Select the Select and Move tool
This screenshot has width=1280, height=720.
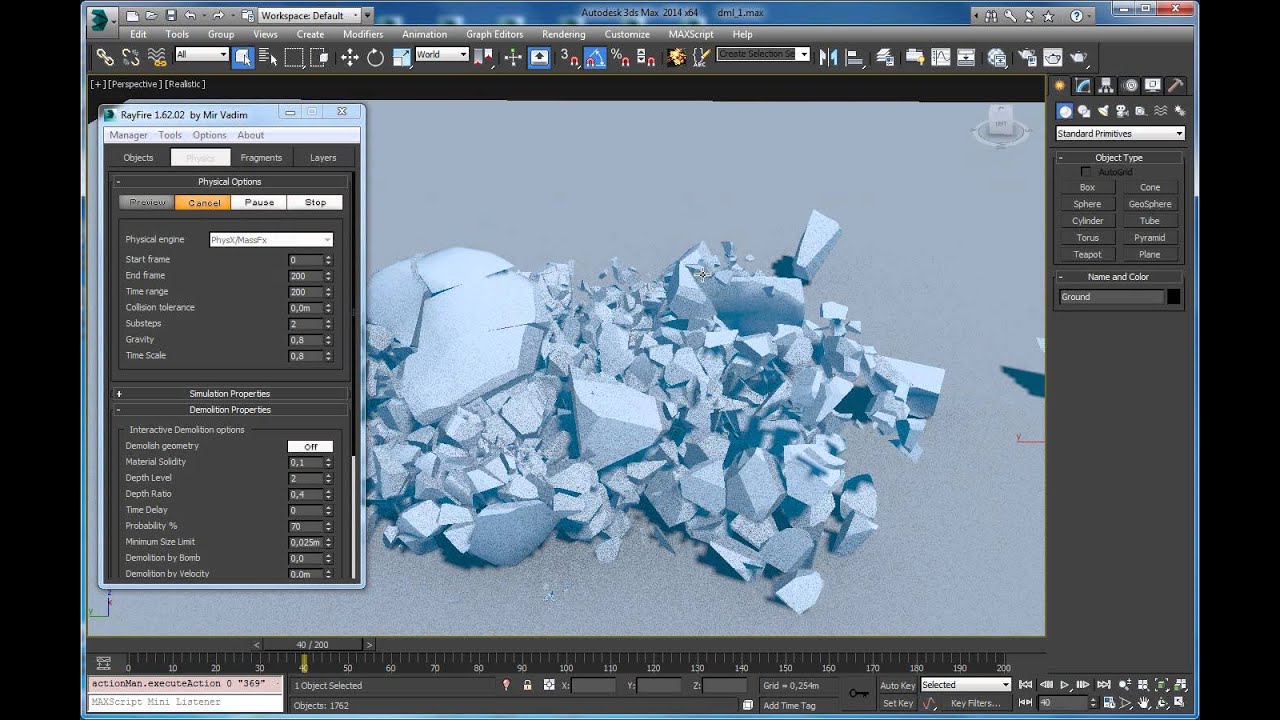(349, 57)
